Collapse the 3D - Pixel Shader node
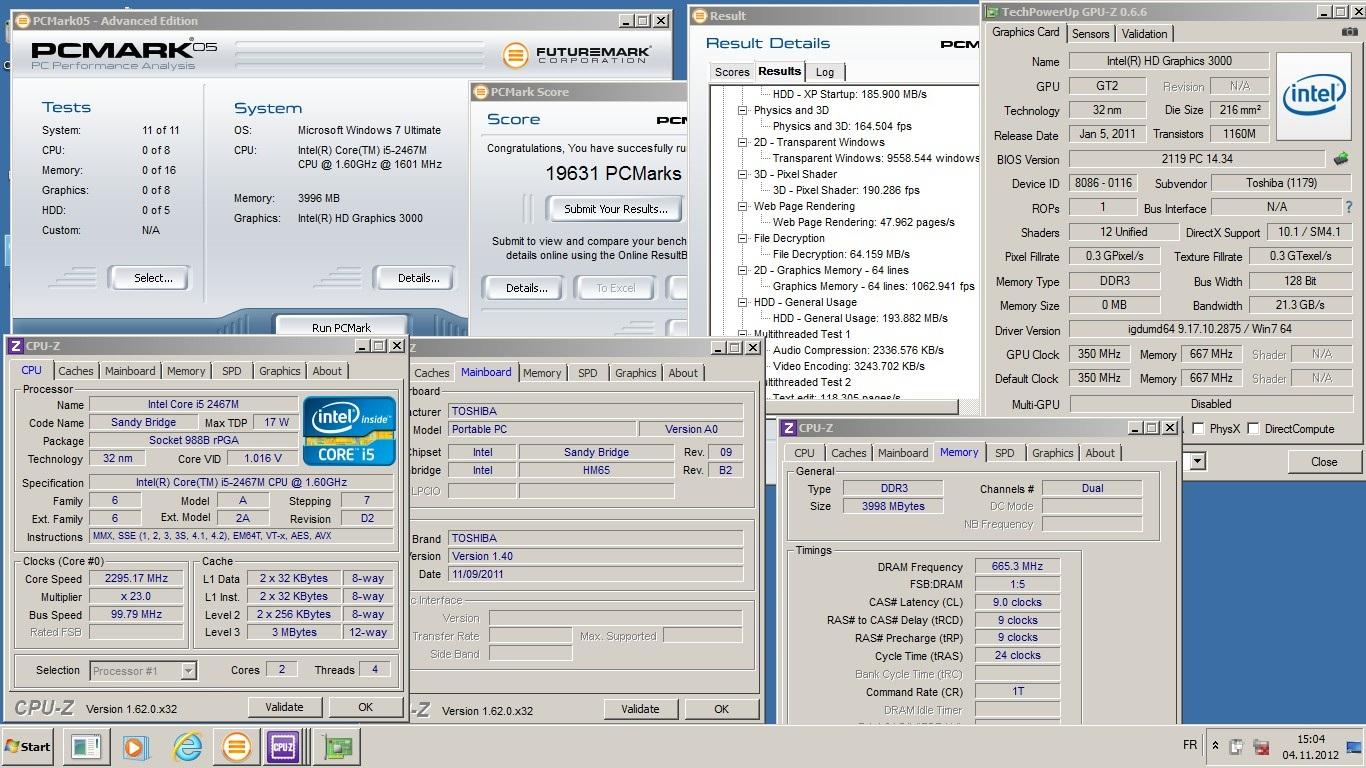The width and height of the screenshot is (1366, 768). (743, 174)
